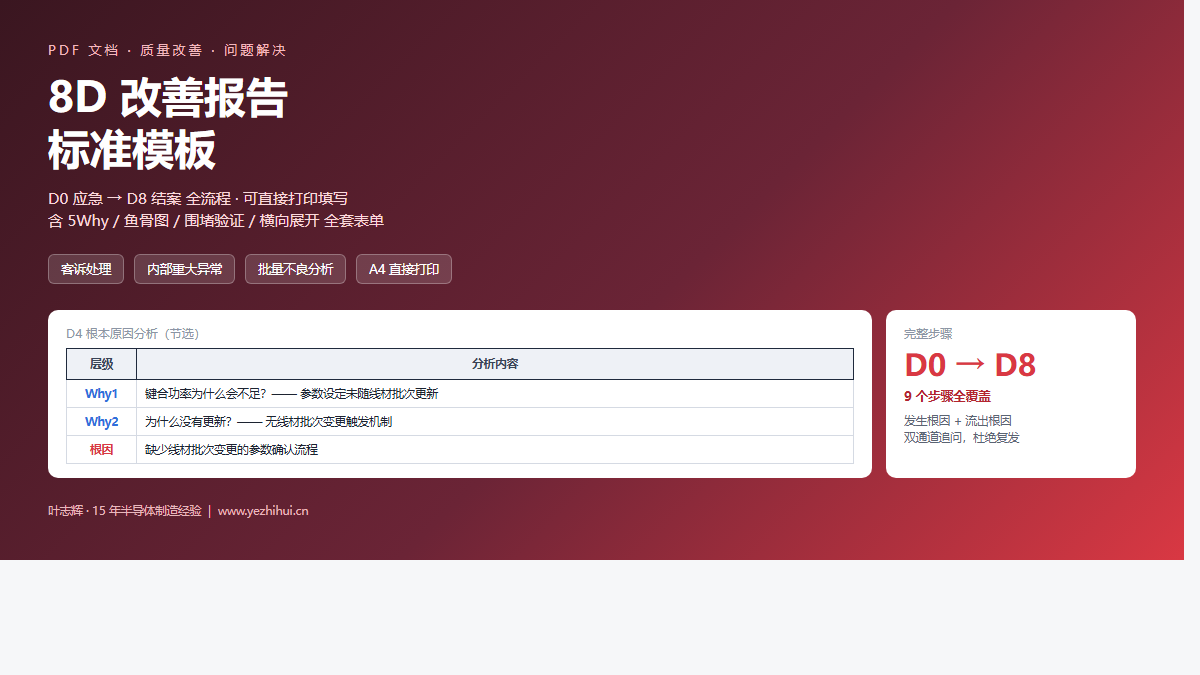Click the D0 → D8 large text

coord(970,365)
